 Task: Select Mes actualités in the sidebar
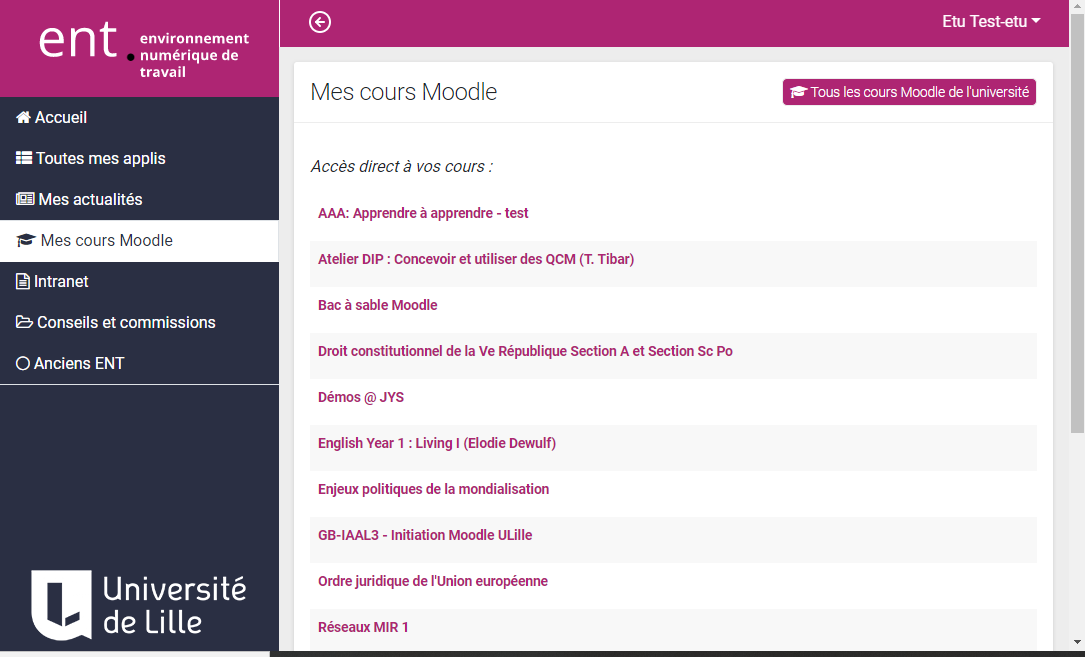tap(90, 199)
